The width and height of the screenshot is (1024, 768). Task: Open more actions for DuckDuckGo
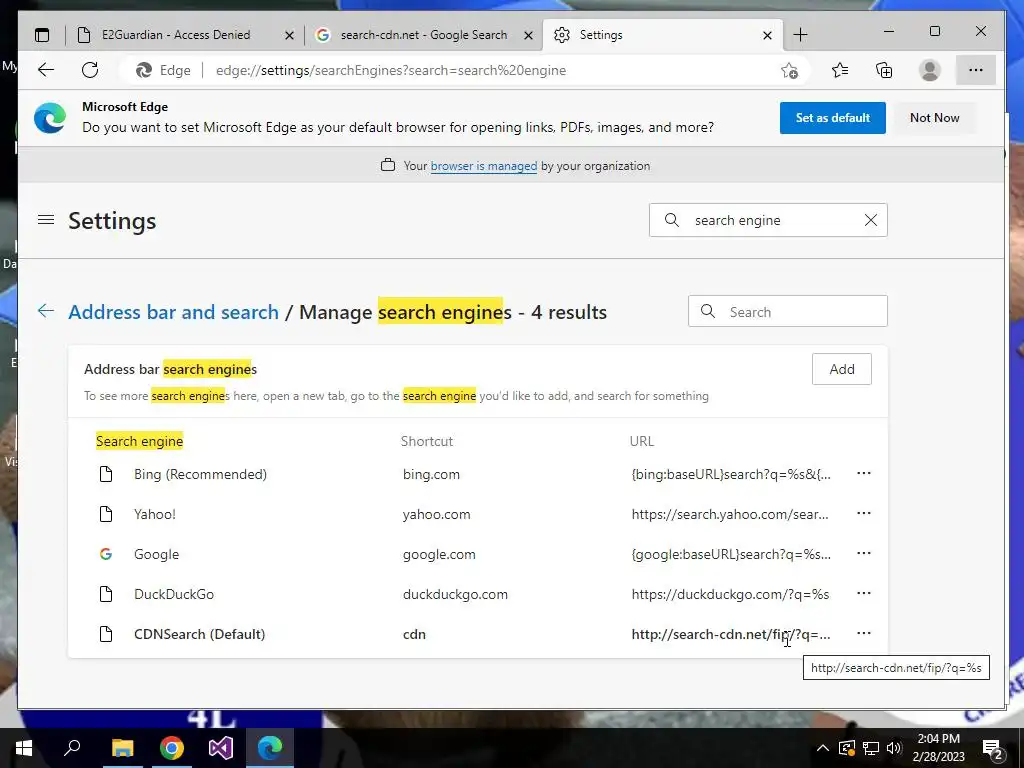pos(863,593)
